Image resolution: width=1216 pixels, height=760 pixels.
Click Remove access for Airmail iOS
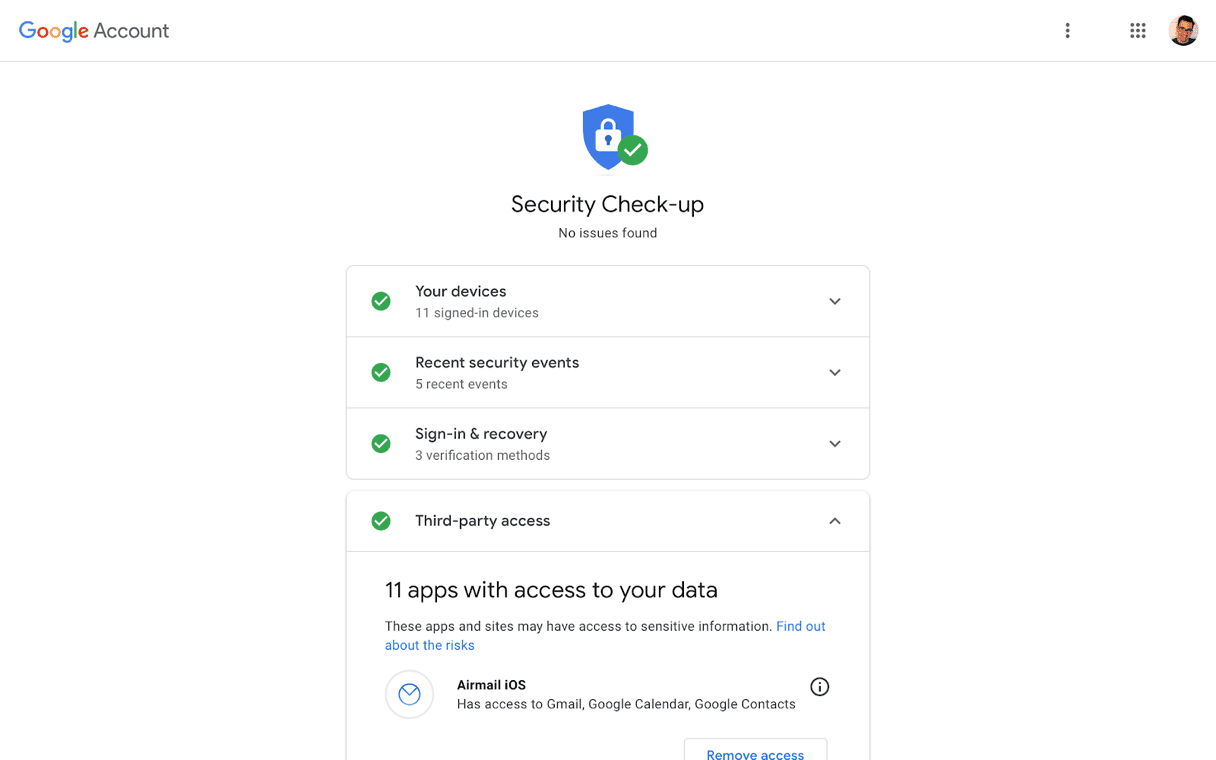(755, 753)
